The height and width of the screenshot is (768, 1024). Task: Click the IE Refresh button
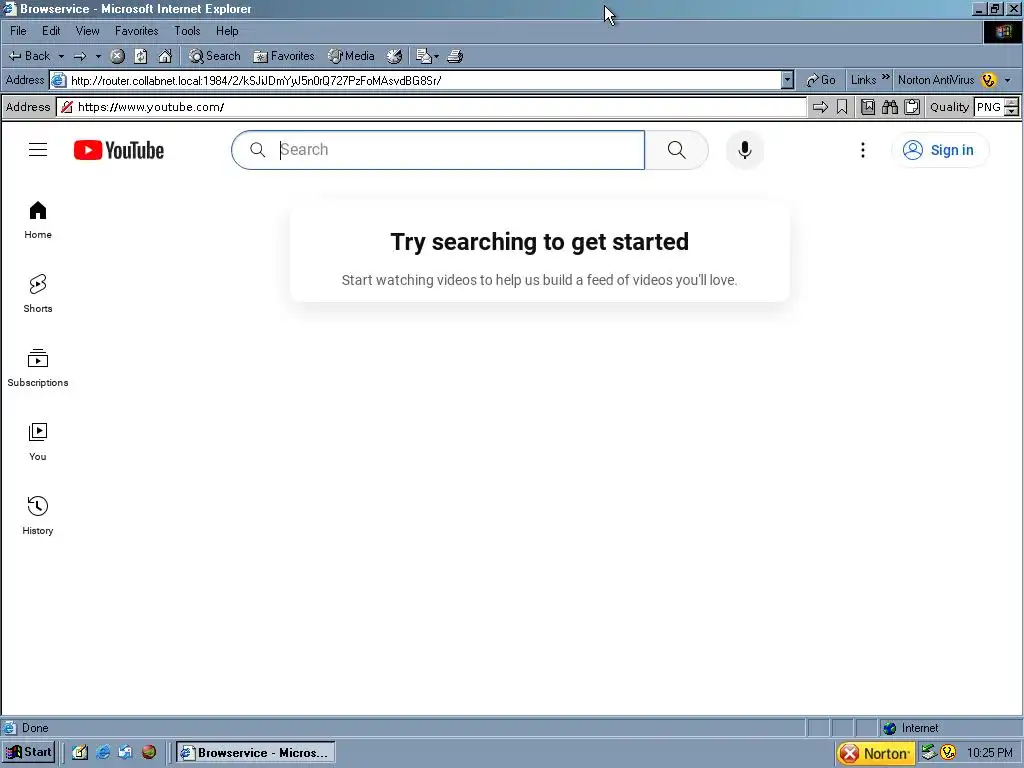141,56
